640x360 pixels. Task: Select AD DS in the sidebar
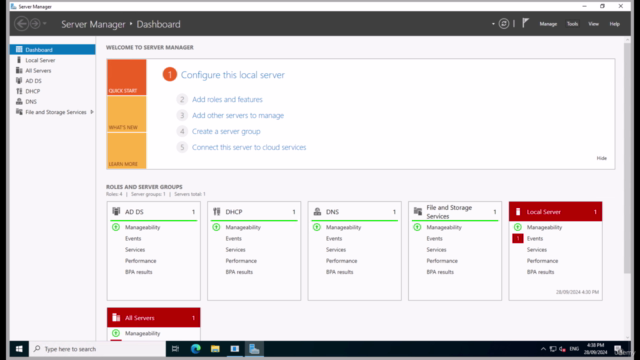tap(53, 81)
